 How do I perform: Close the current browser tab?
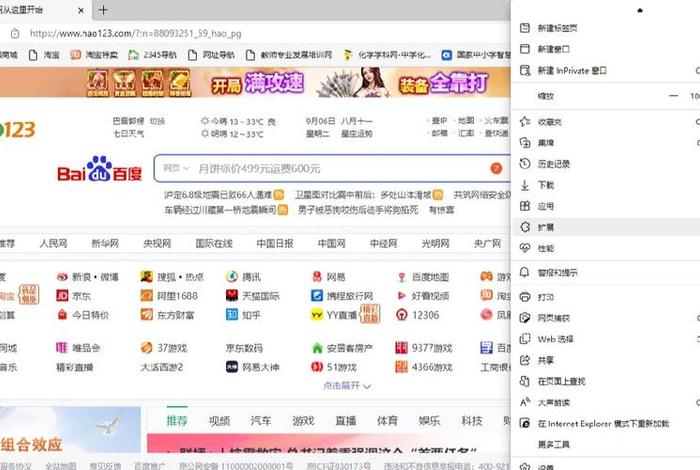[81, 10]
